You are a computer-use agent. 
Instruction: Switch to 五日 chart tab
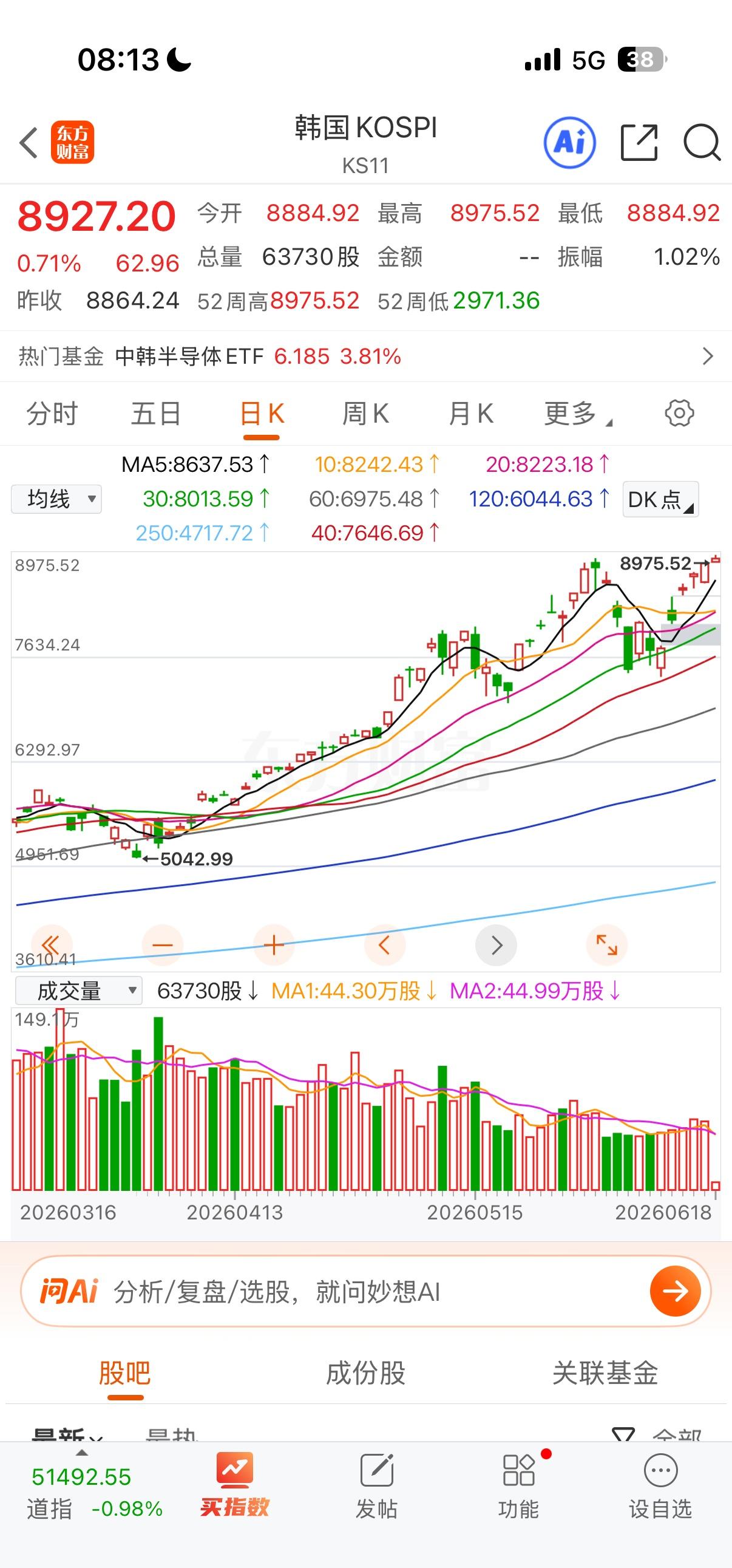pyautogui.click(x=157, y=414)
